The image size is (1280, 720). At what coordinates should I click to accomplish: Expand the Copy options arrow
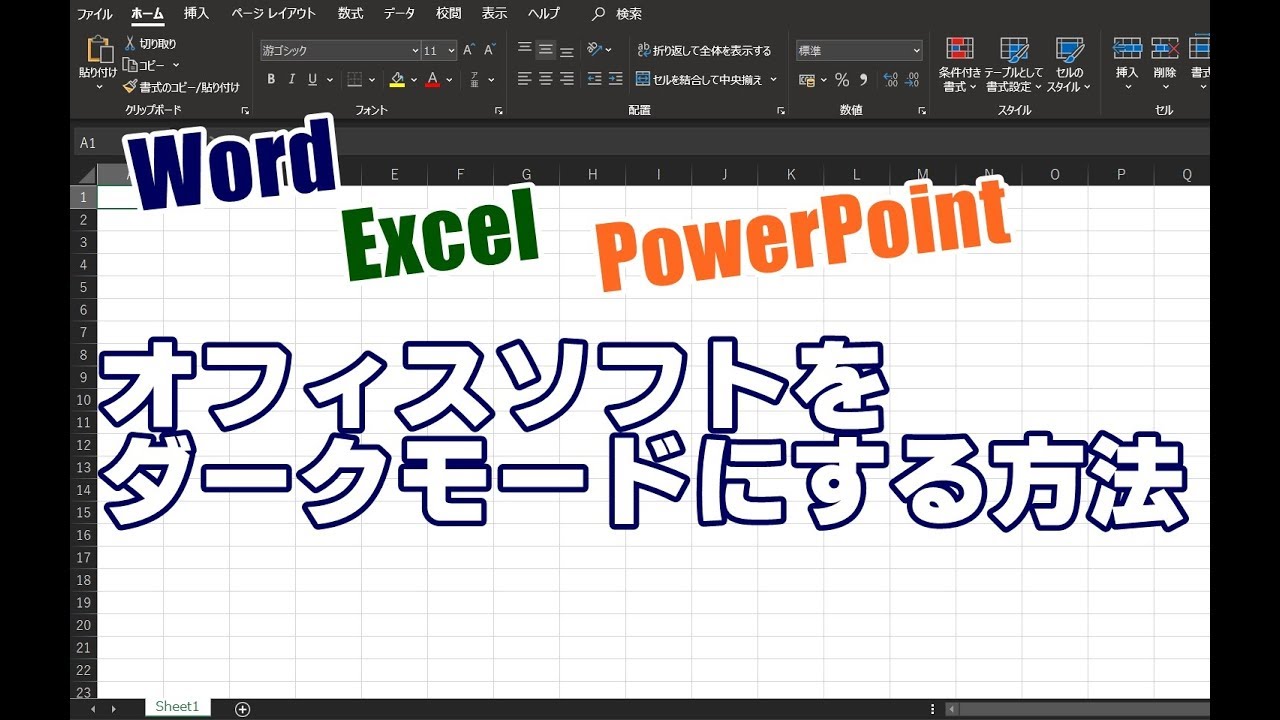[x=176, y=65]
